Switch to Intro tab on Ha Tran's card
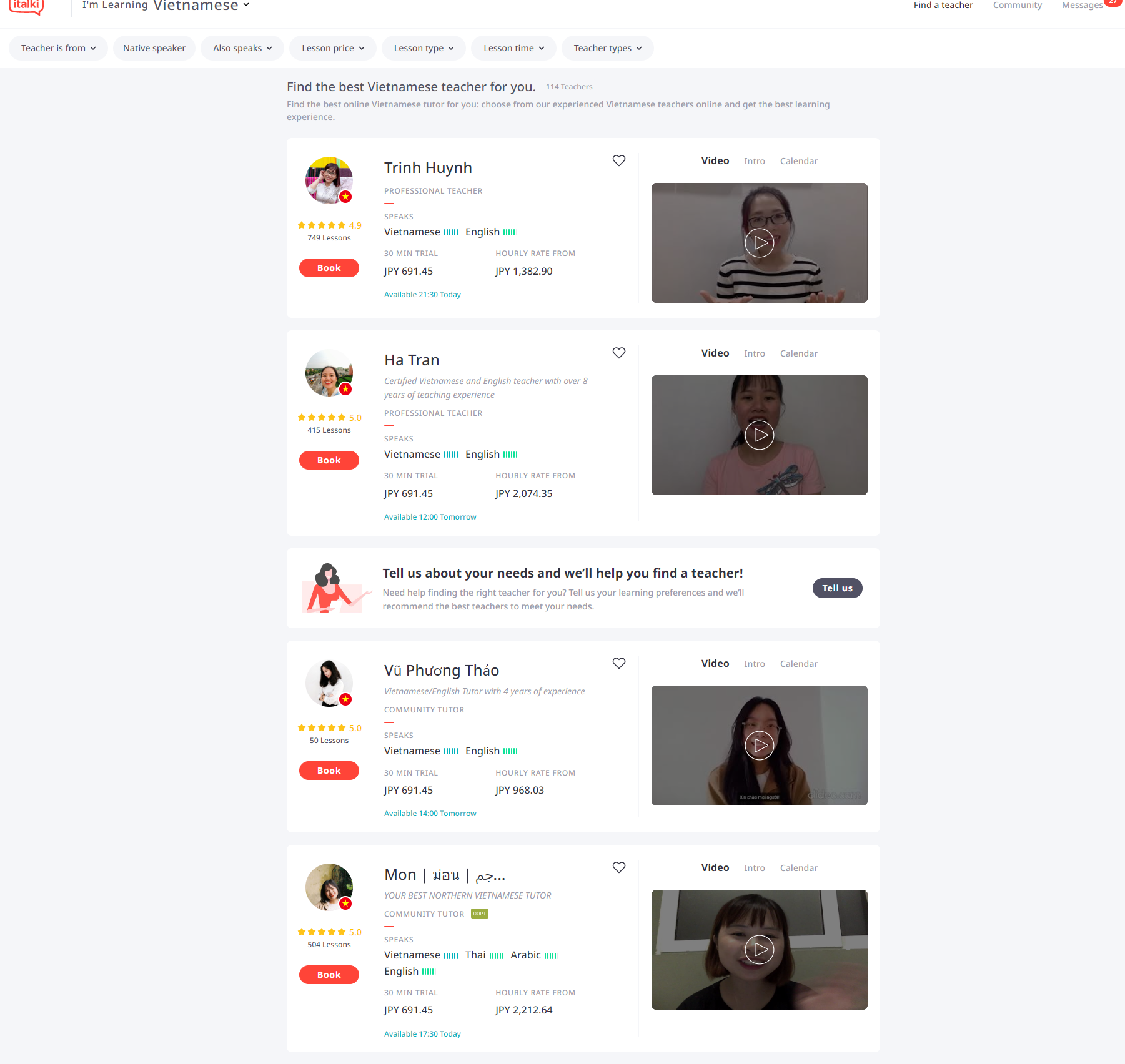The height and width of the screenshot is (1064, 1125). (755, 353)
